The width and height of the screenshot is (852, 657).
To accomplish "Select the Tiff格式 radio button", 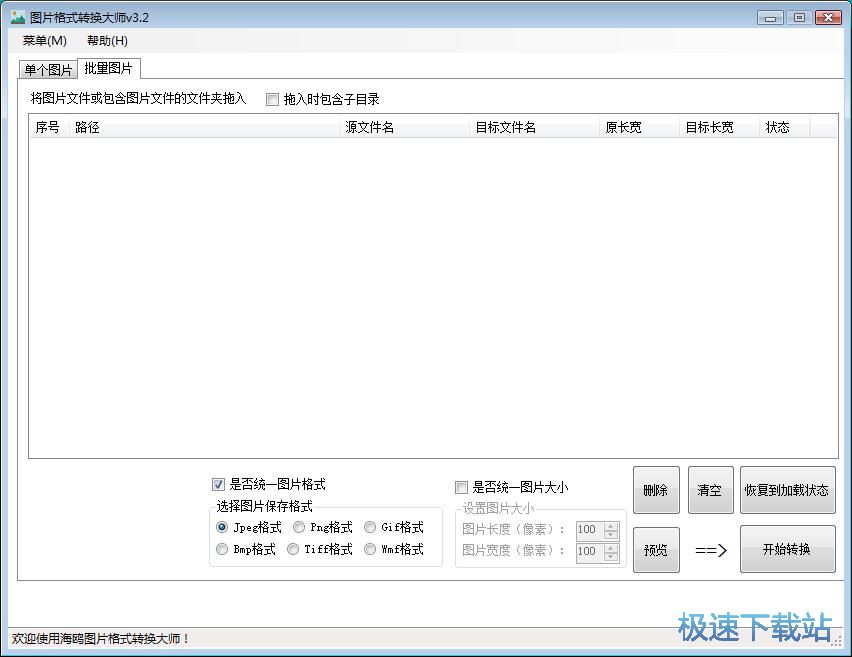I will tap(292, 549).
